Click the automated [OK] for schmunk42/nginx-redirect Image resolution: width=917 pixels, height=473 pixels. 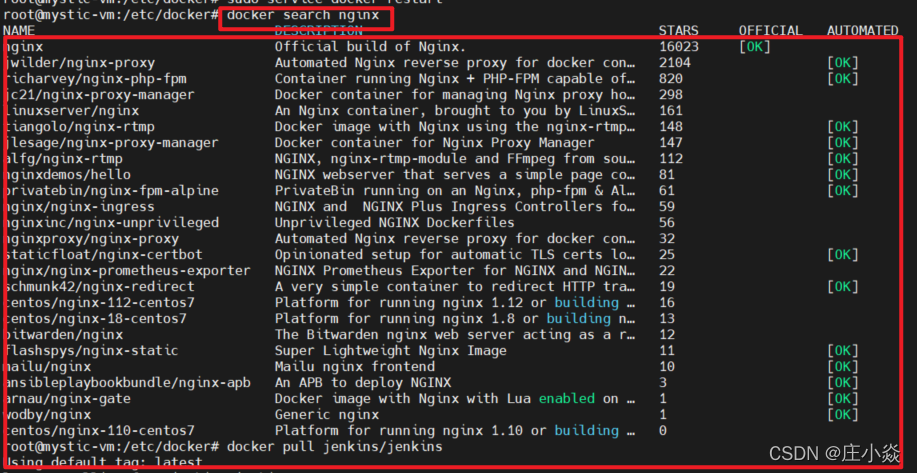[x=843, y=286]
